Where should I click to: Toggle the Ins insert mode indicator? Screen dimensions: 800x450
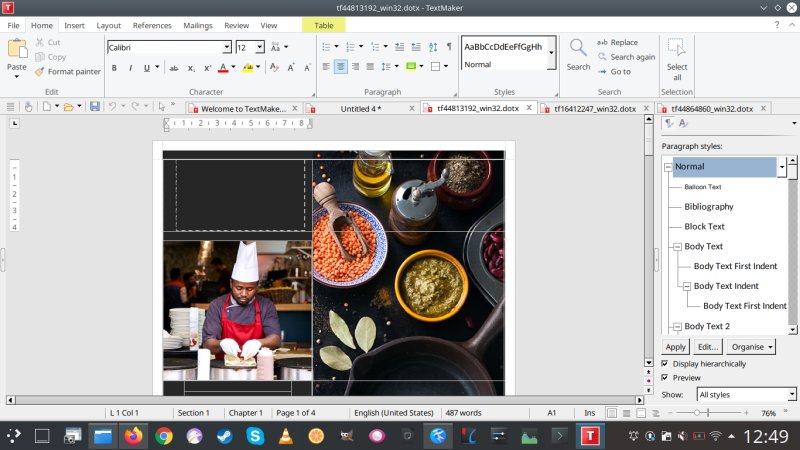point(590,413)
